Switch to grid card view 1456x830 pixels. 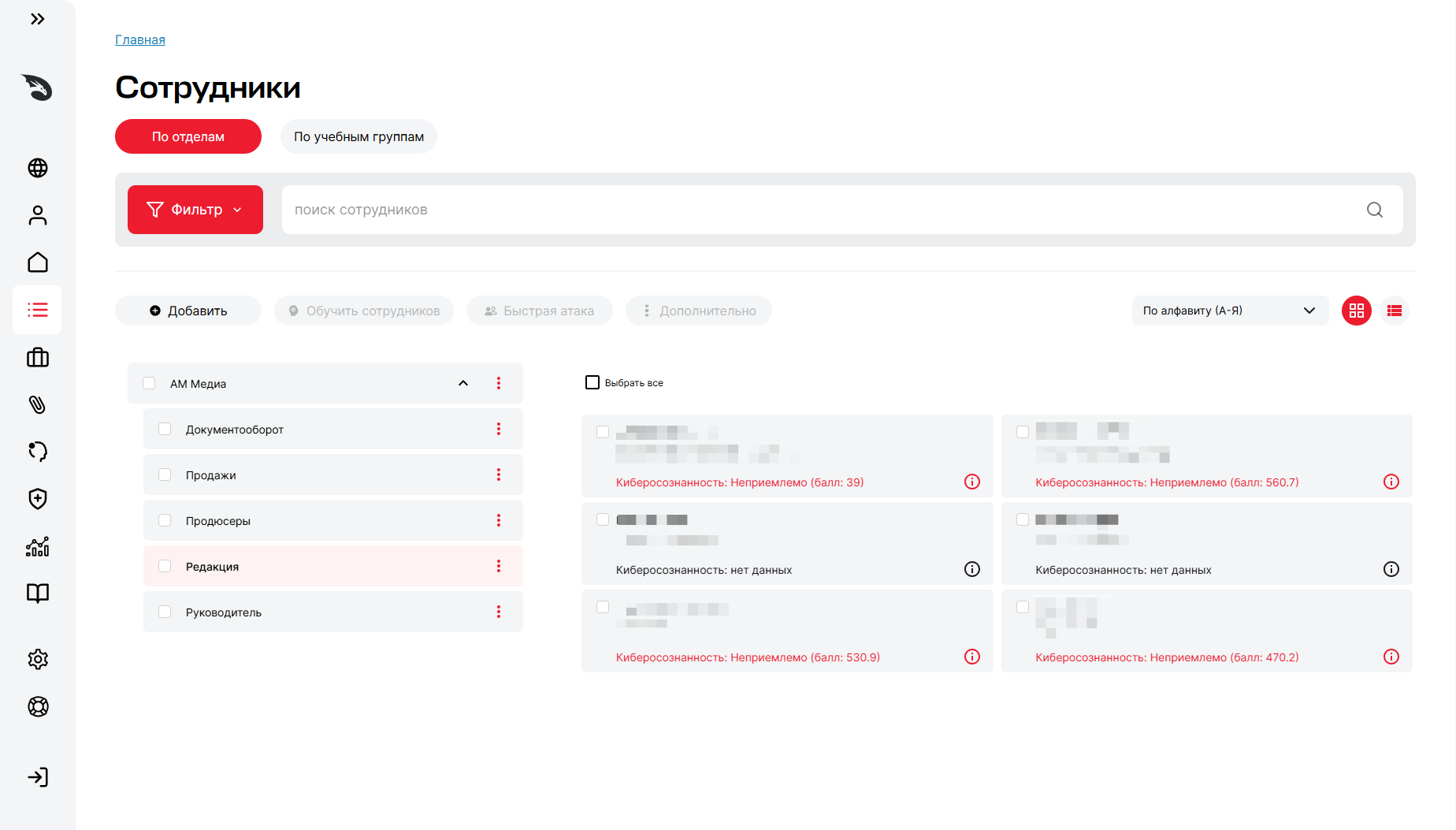(1356, 311)
